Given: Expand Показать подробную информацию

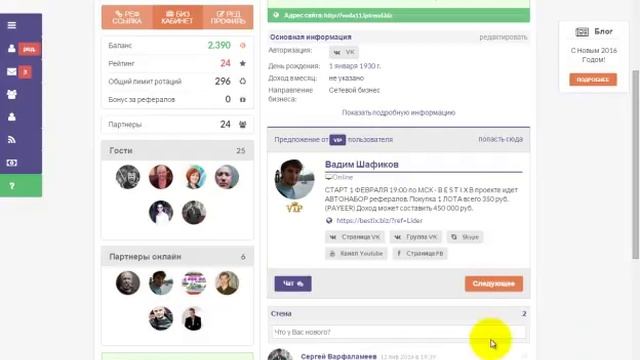Looking at the screenshot, I should (398, 113).
